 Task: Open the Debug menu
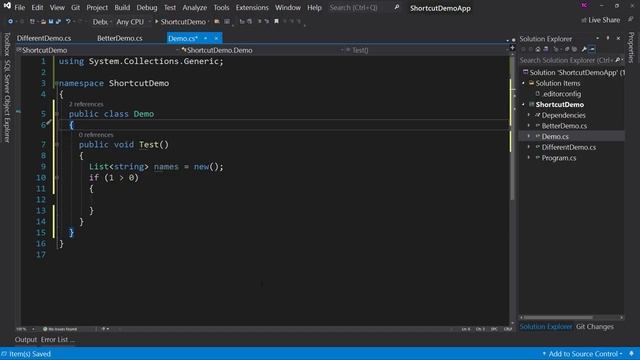coord(147,8)
